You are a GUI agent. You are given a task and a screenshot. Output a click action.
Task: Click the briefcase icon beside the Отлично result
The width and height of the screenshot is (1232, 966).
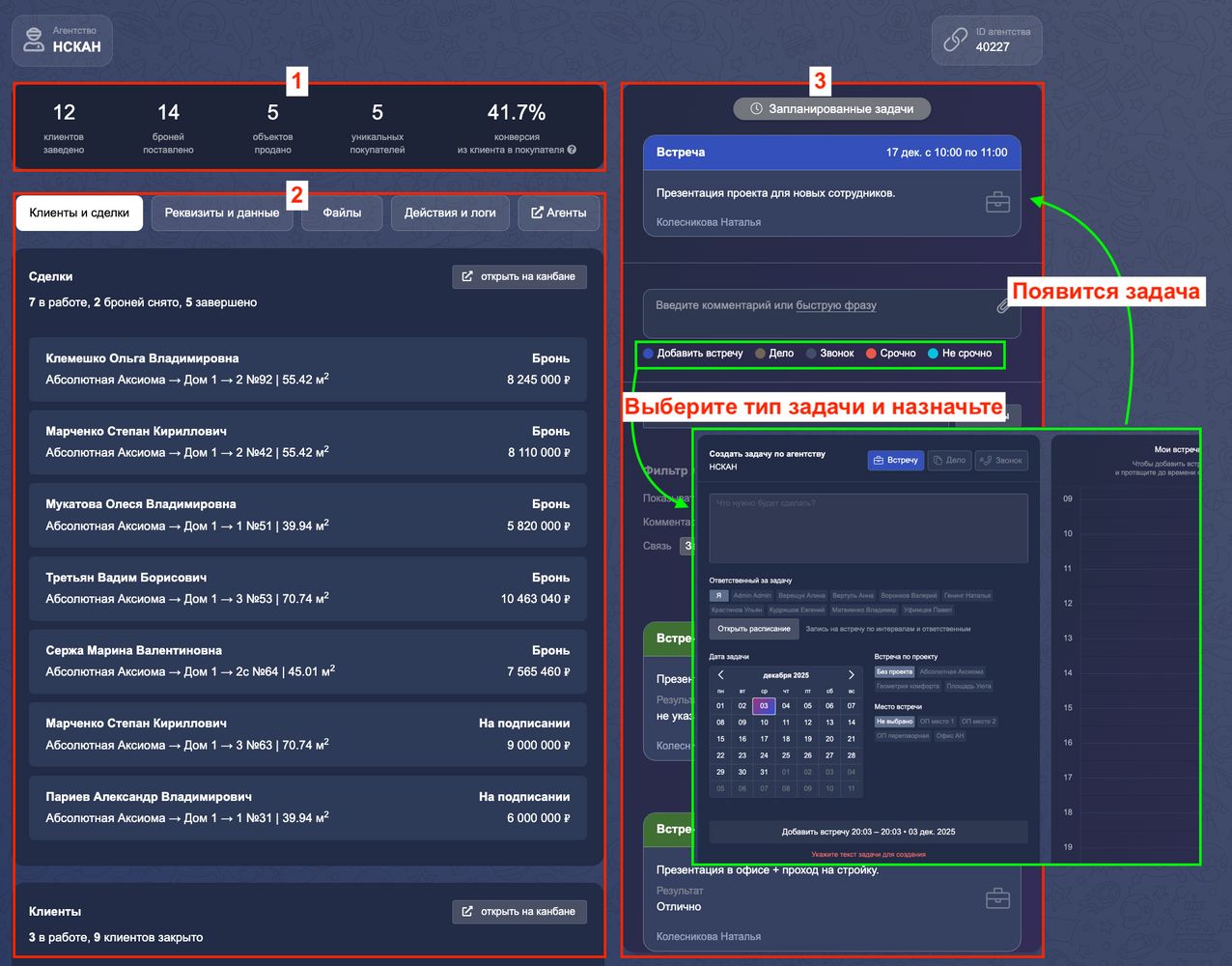pos(997,898)
